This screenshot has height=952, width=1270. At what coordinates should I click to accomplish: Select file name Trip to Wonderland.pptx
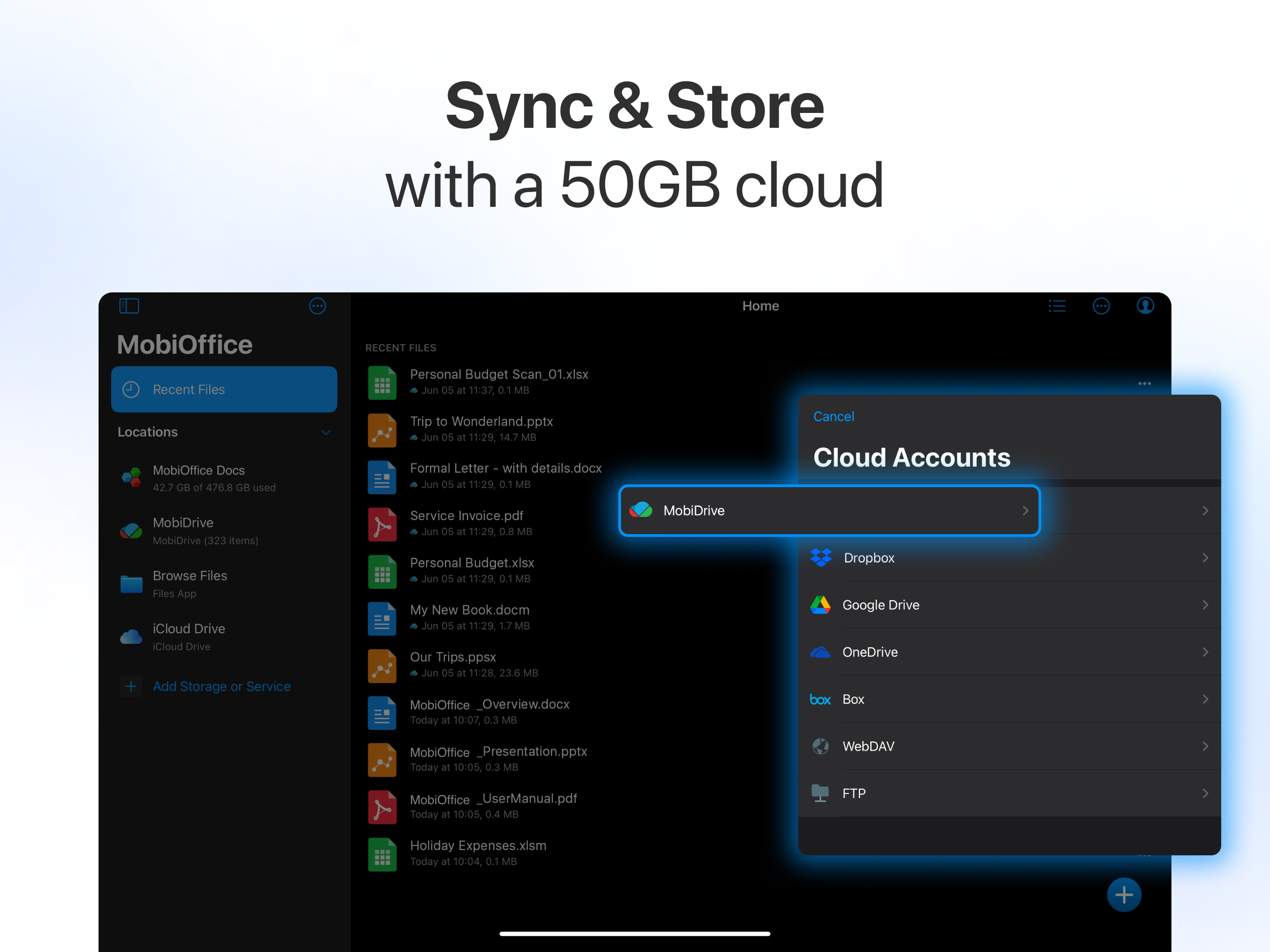(481, 422)
